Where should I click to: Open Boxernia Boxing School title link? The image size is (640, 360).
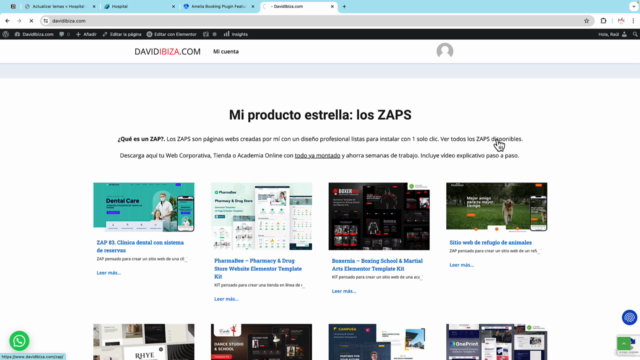point(377,264)
